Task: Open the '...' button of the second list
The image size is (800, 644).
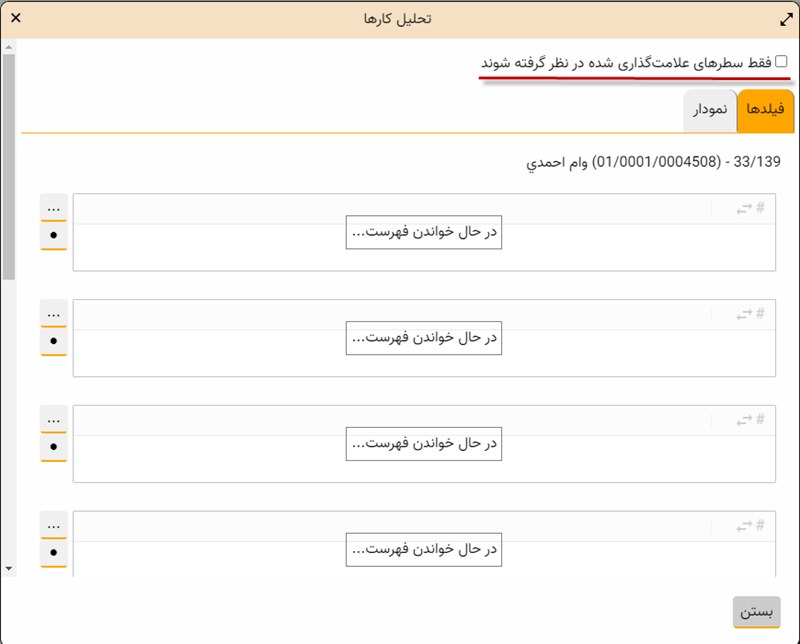Action: coord(54,314)
